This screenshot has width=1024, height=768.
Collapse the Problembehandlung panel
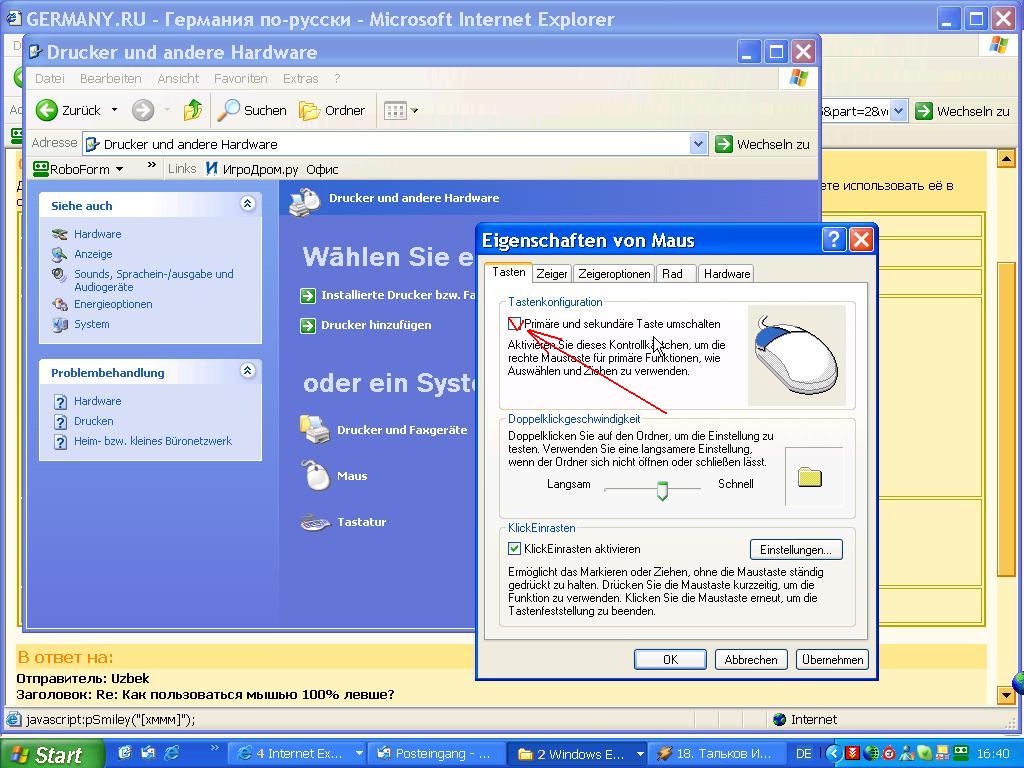(x=247, y=371)
